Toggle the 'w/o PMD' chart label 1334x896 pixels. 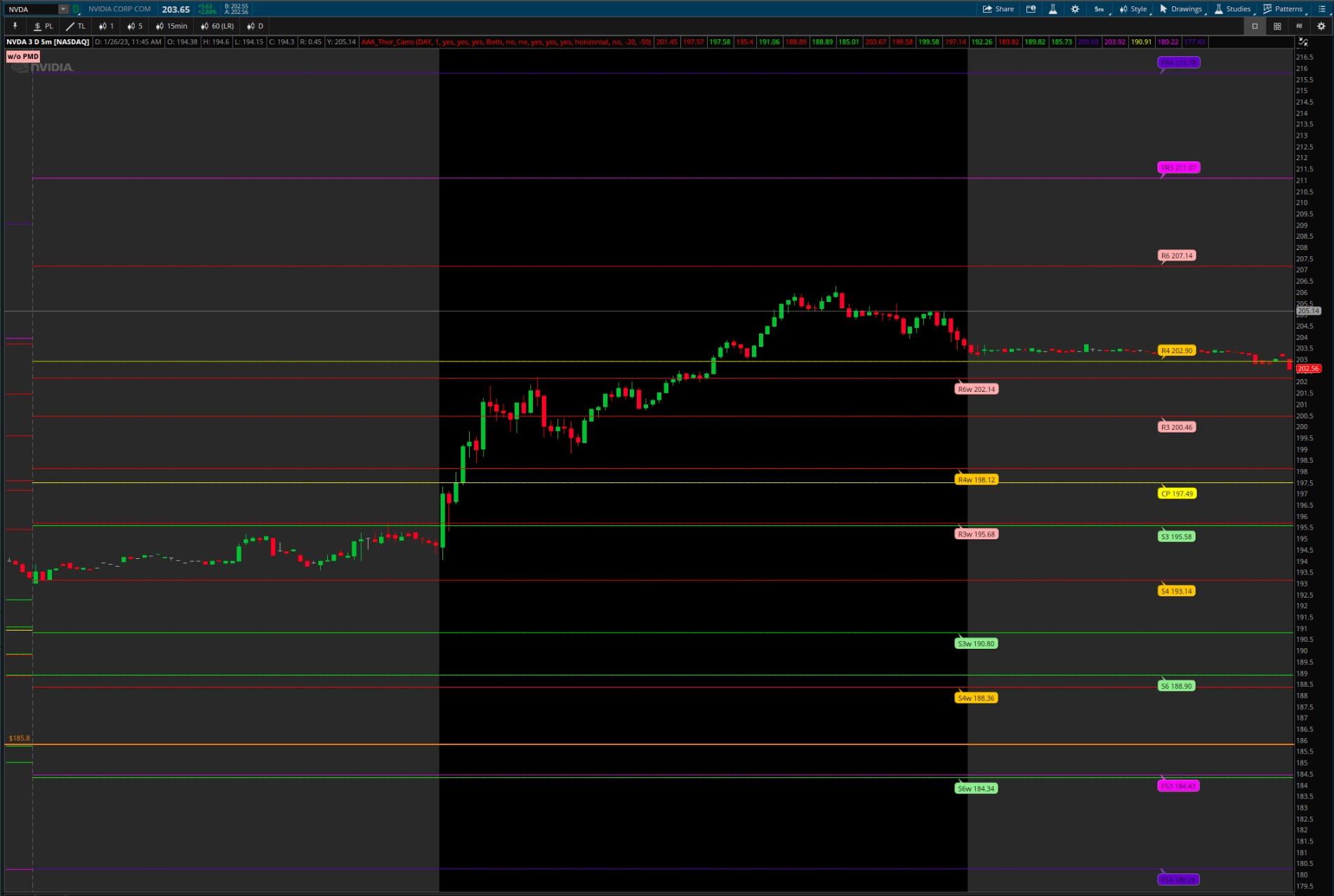pyautogui.click(x=23, y=56)
